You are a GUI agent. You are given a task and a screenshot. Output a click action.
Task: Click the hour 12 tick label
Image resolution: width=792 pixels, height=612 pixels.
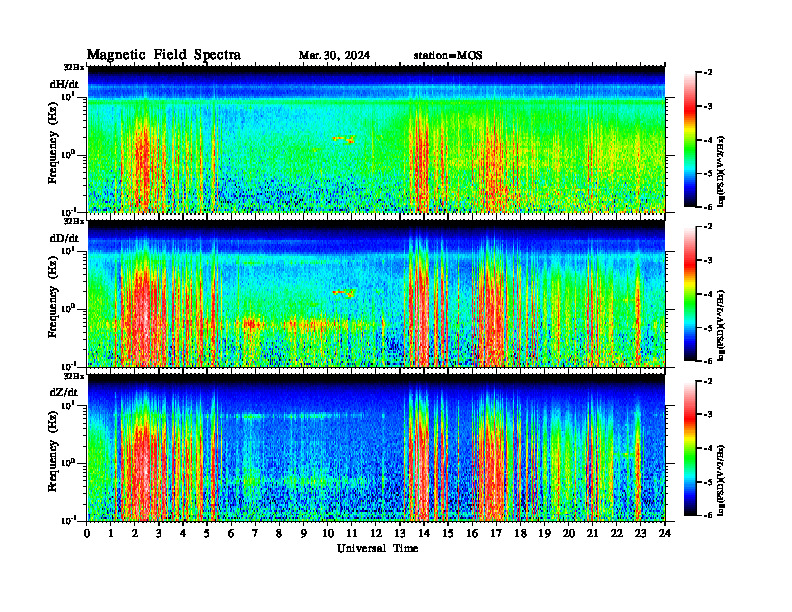pos(376,534)
